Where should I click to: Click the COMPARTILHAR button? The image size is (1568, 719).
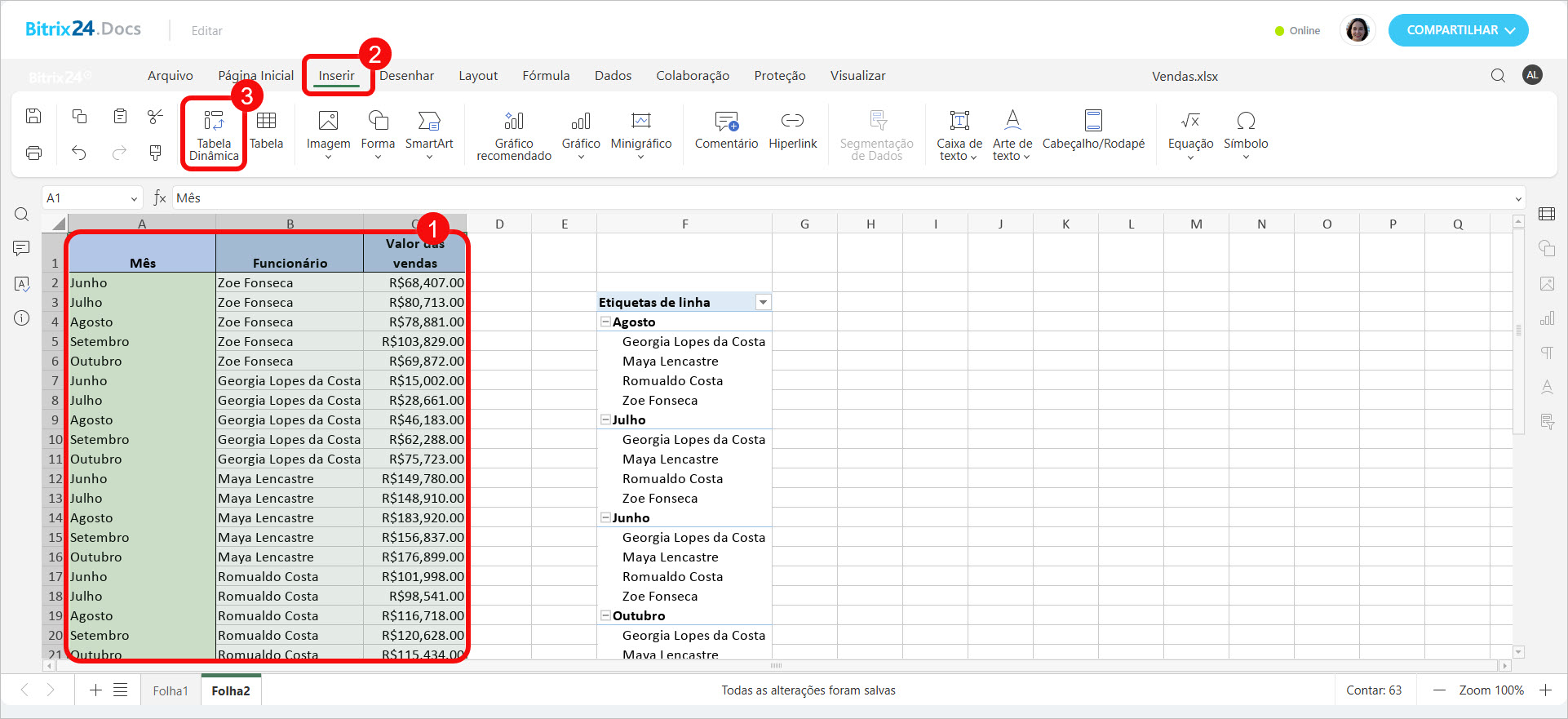(1458, 30)
